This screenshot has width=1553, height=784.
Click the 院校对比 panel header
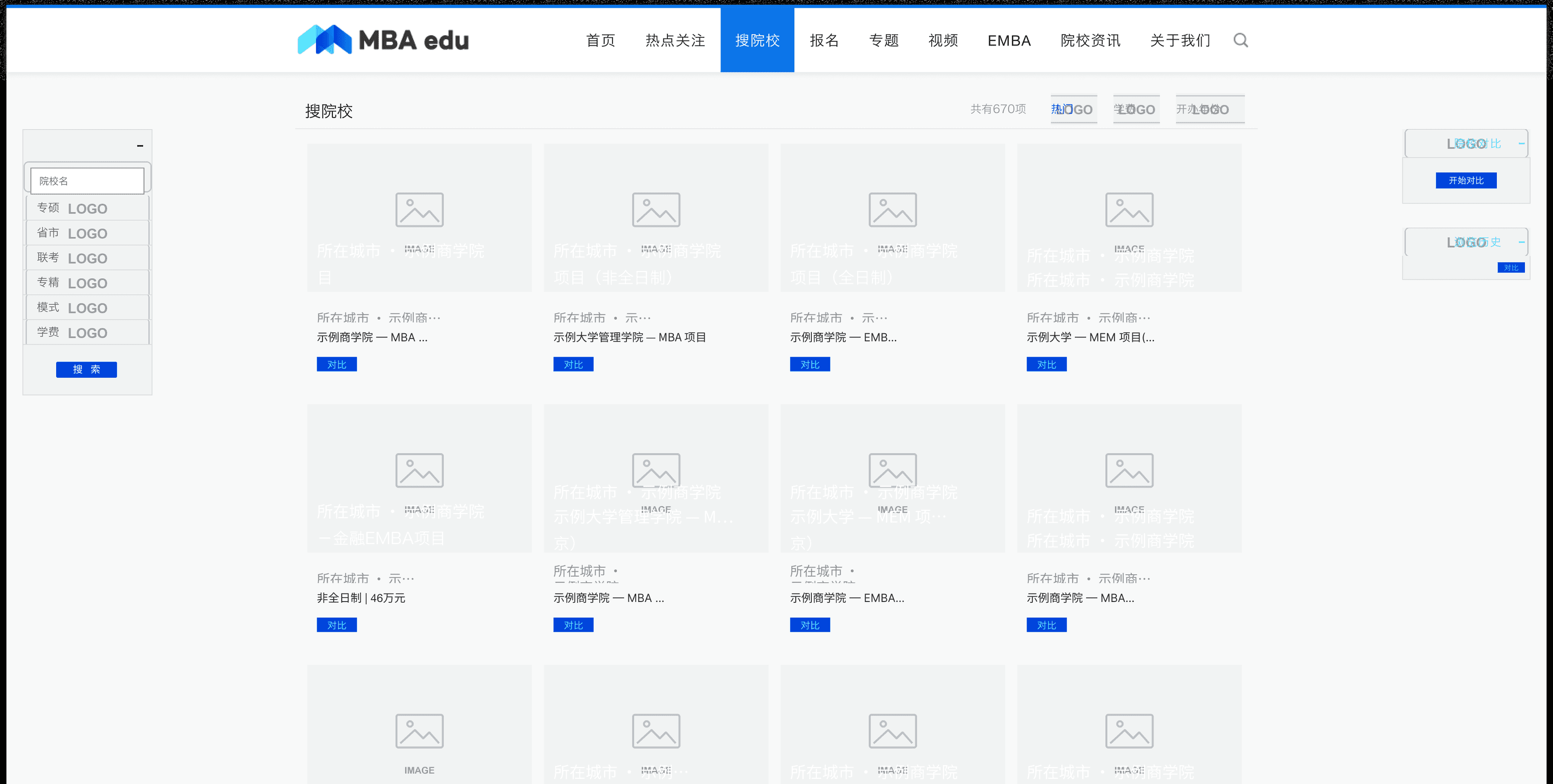[x=1466, y=143]
